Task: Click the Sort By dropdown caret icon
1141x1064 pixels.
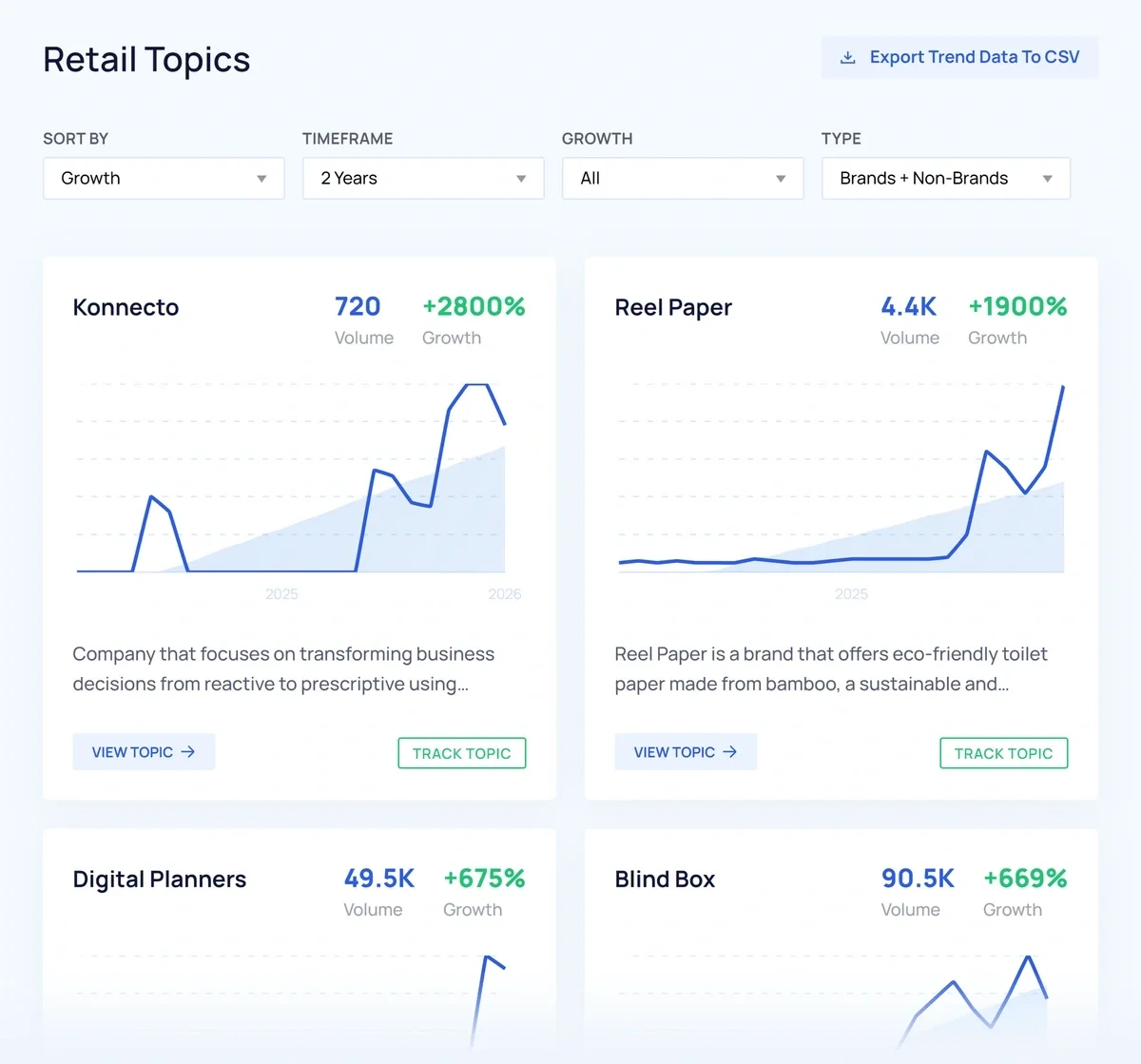Action: (x=261, y=179)
